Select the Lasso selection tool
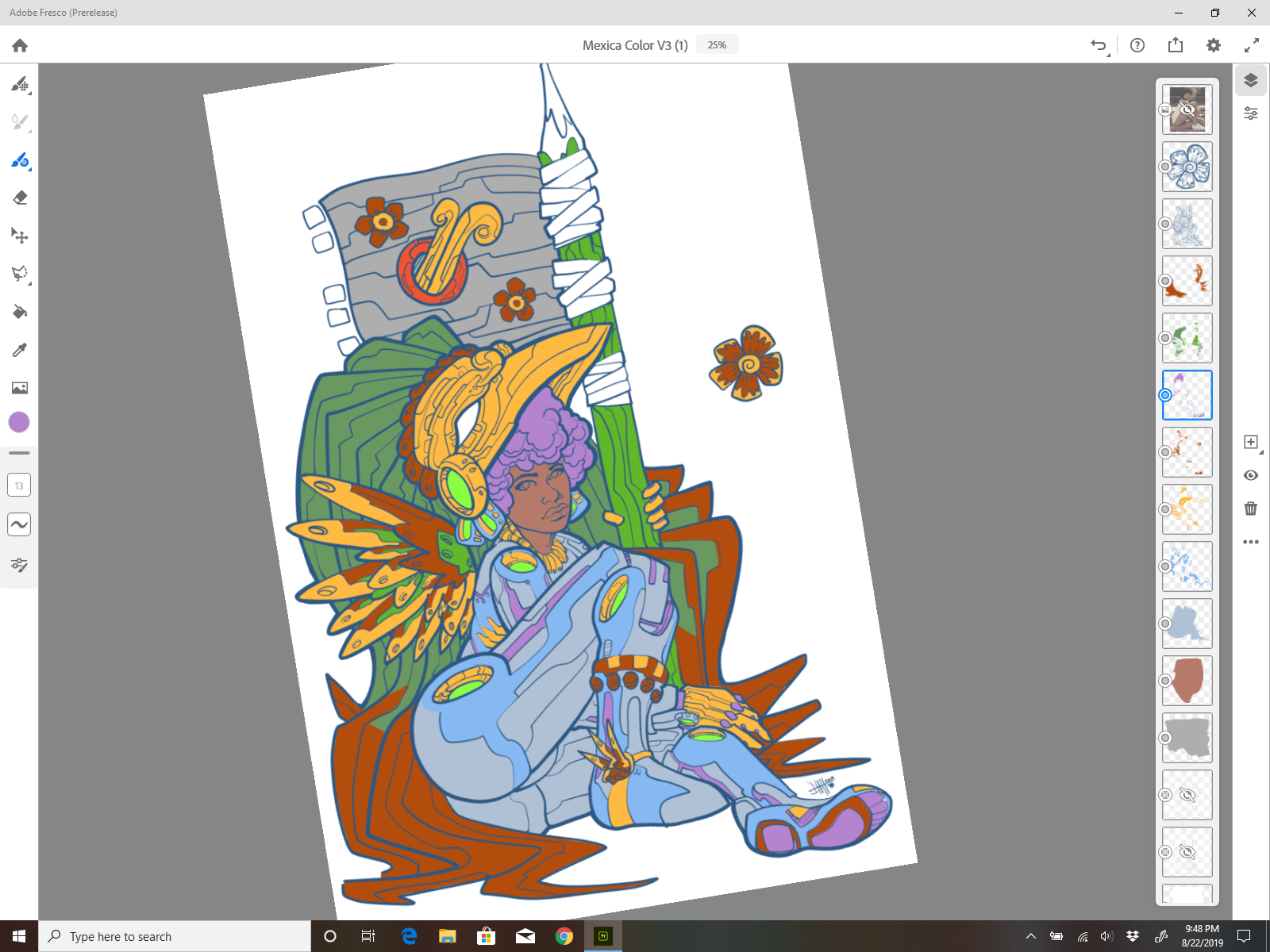Viewport: 1270px width, 952px height. 20,274
